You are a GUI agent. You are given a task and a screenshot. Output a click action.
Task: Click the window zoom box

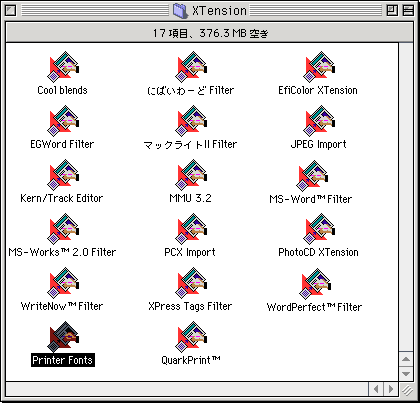coord(392,11)
